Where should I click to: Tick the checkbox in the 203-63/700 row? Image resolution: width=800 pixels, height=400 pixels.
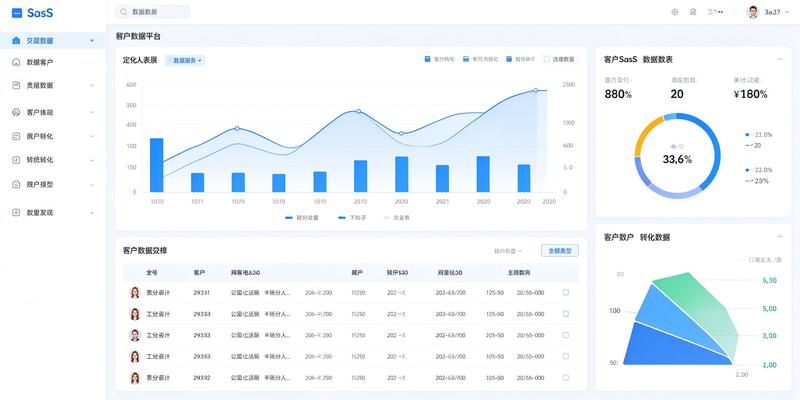[565, 314]
